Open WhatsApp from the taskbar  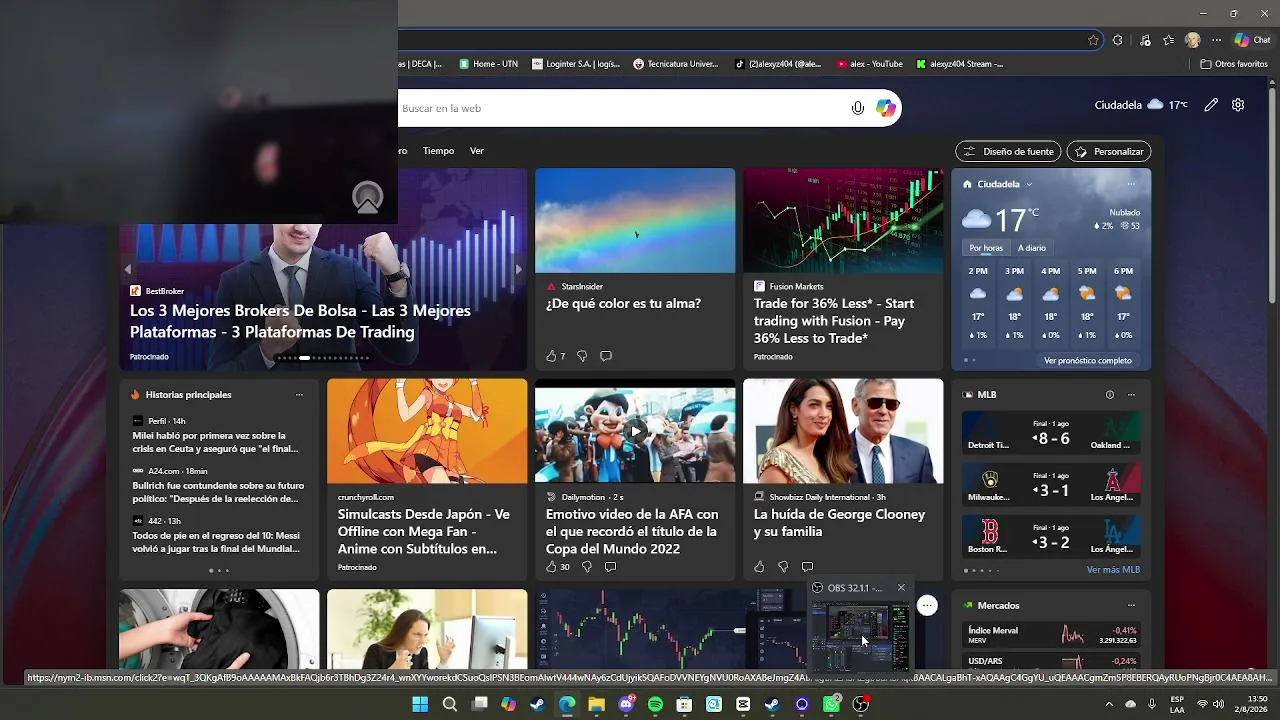[831, 704]
